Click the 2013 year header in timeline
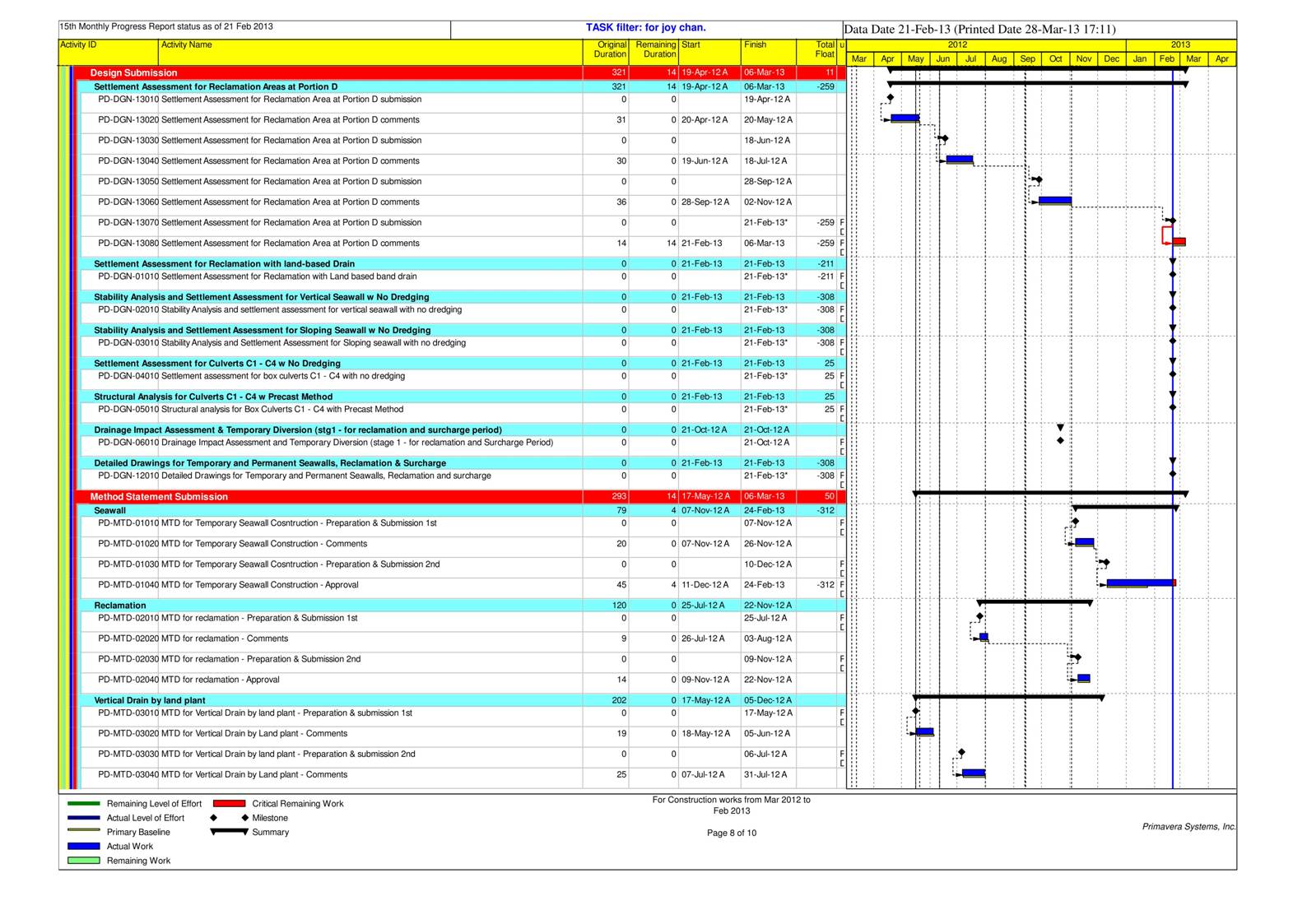The height and width of the screenshot is (924, 1307). click(1180, 44)
